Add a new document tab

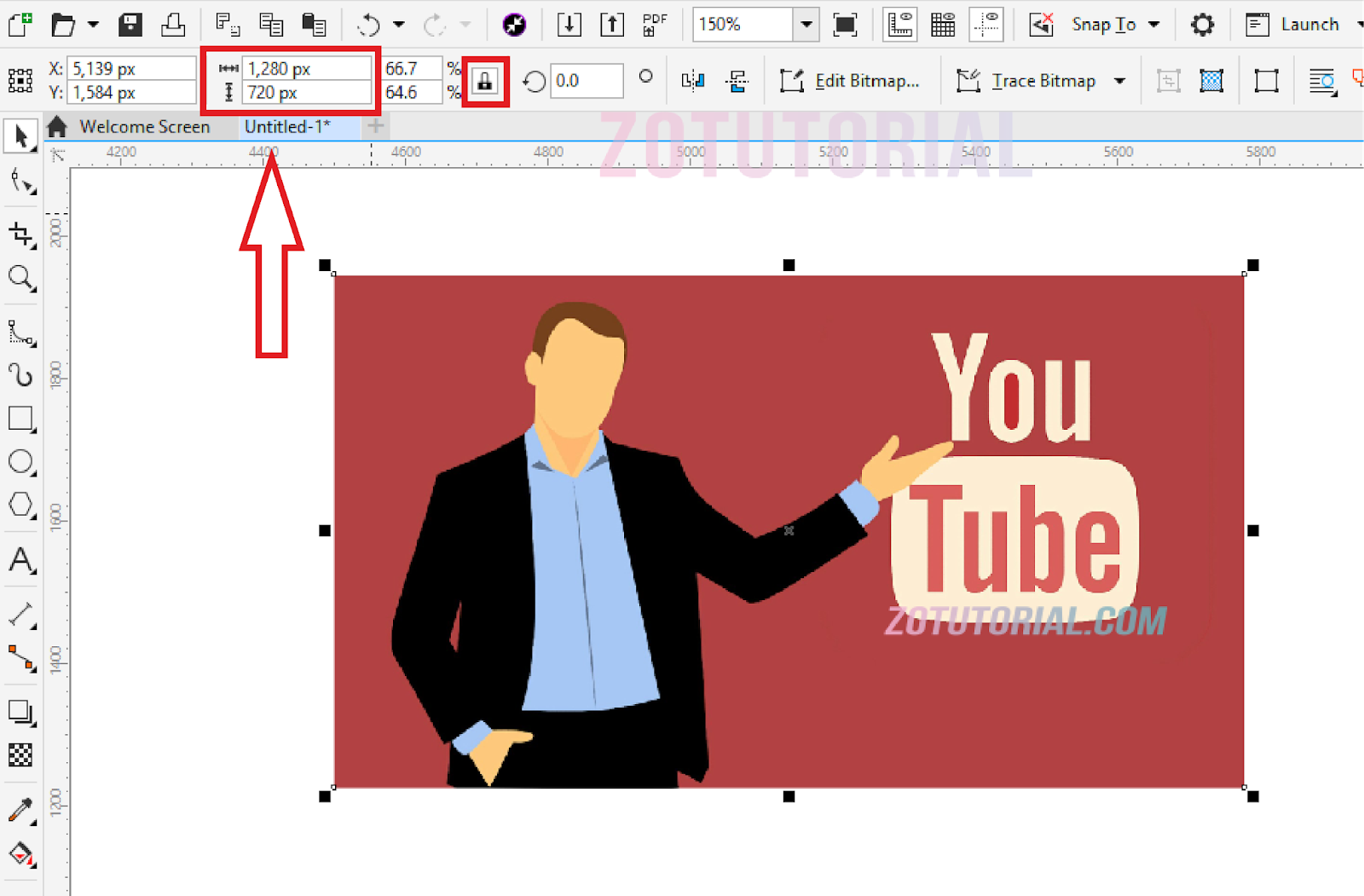375,126
